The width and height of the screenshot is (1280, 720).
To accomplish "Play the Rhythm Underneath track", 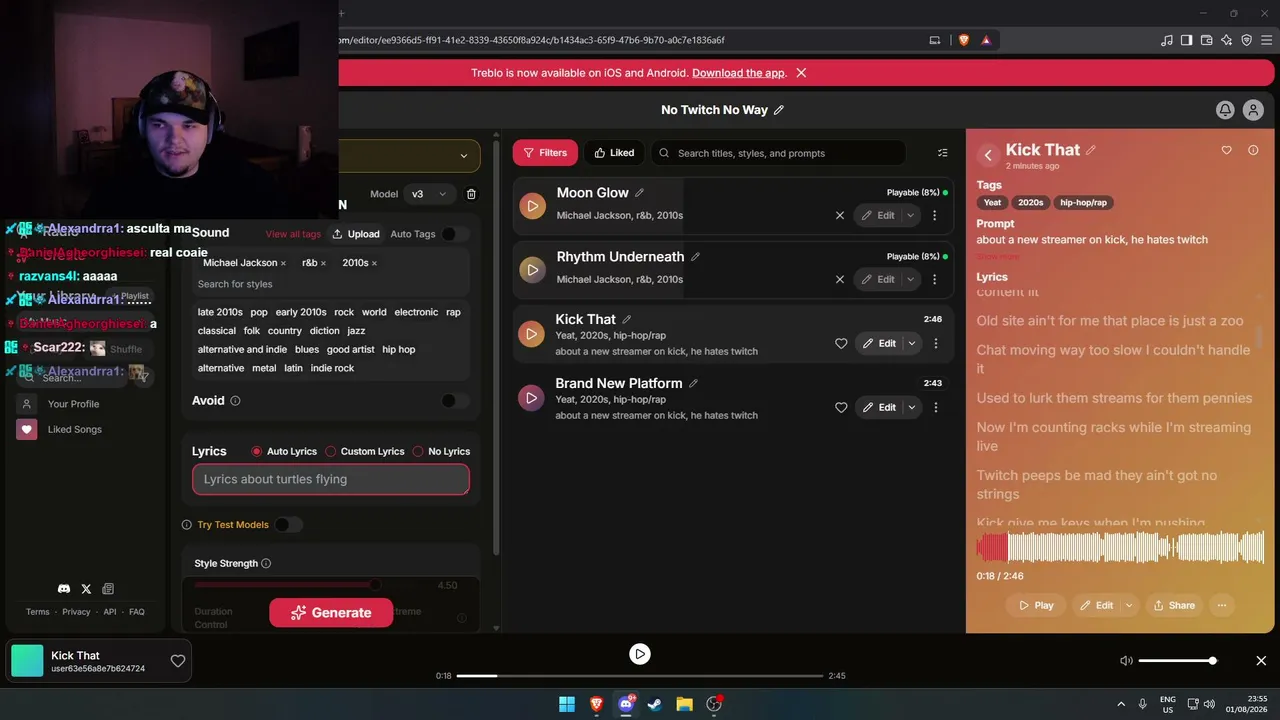I will pos(532,270).
